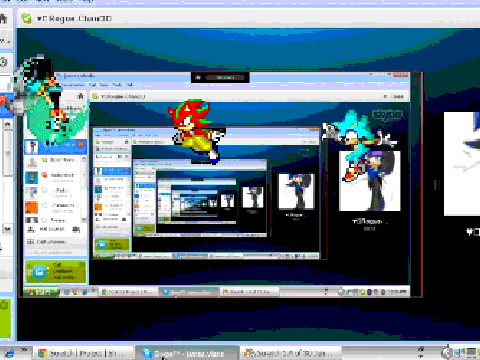Open the clock history icon on the left edge
Screen dimensions: 480x360
point(4,62)
